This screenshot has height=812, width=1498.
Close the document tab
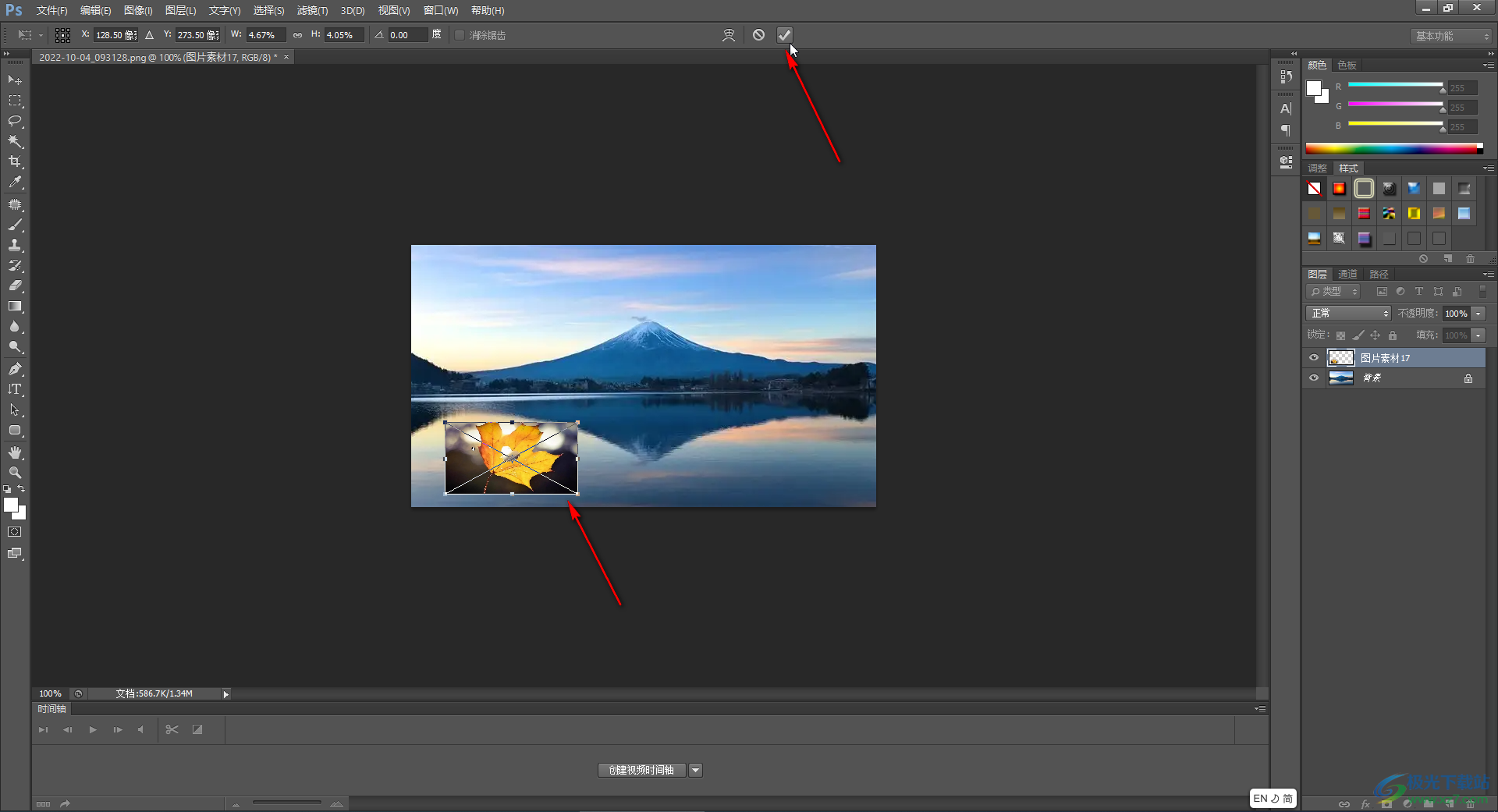click(x=286, y=57)
